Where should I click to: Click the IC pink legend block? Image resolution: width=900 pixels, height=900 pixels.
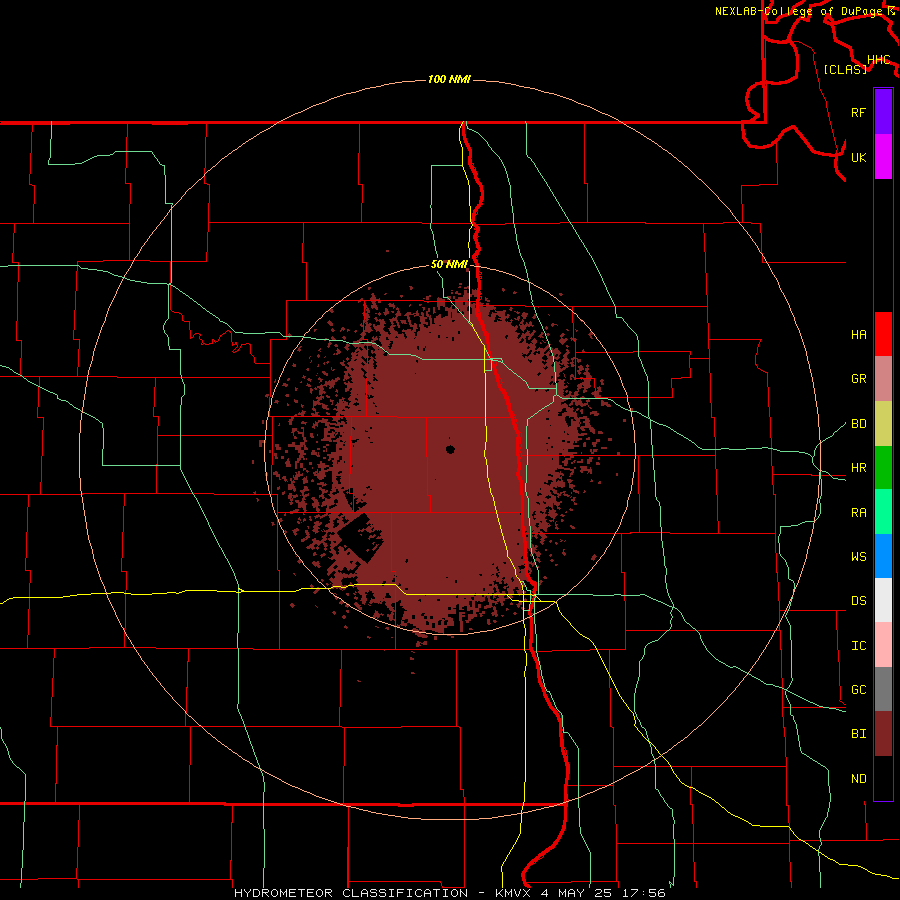pos(883,645)
